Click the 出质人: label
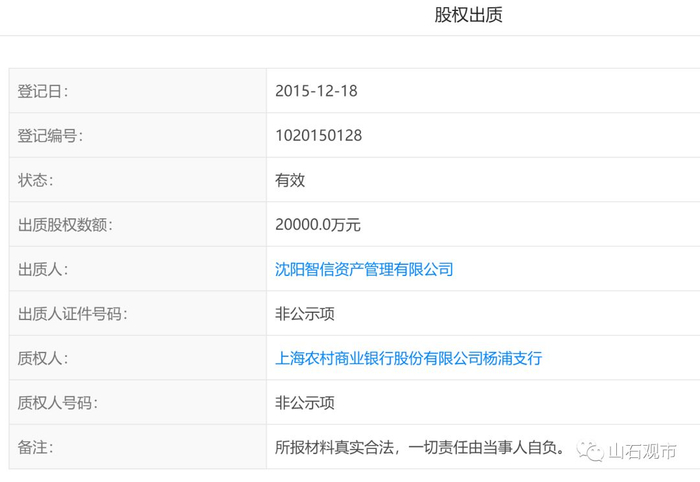700x482 pixels. click(x=42, y=270)
